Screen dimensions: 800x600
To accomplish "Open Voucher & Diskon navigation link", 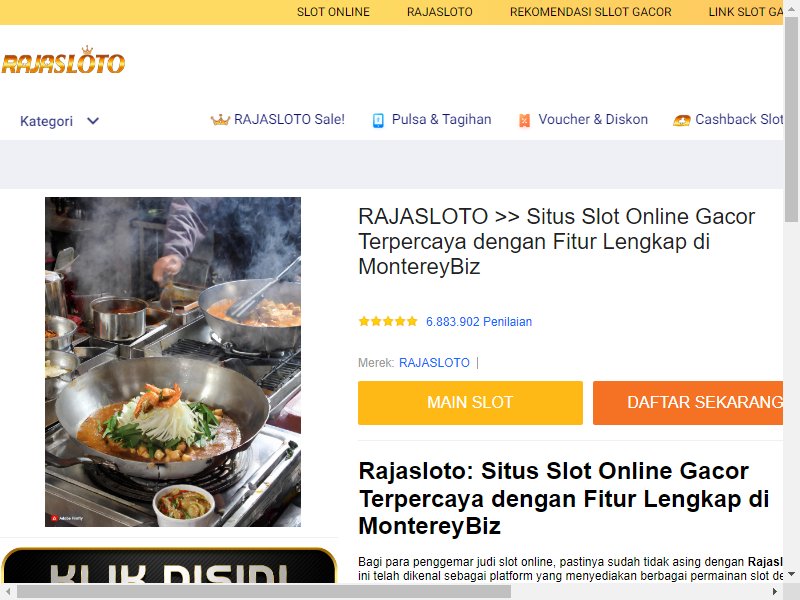I will [593, 119].
